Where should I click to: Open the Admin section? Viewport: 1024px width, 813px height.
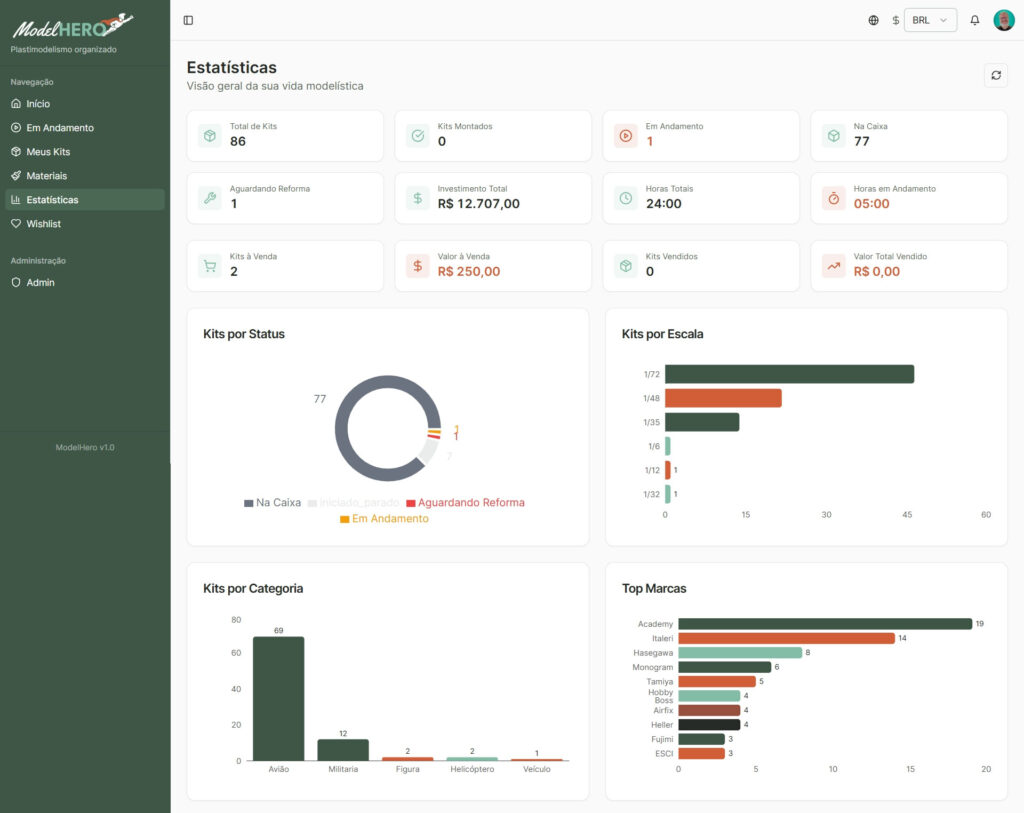(40, 283)
